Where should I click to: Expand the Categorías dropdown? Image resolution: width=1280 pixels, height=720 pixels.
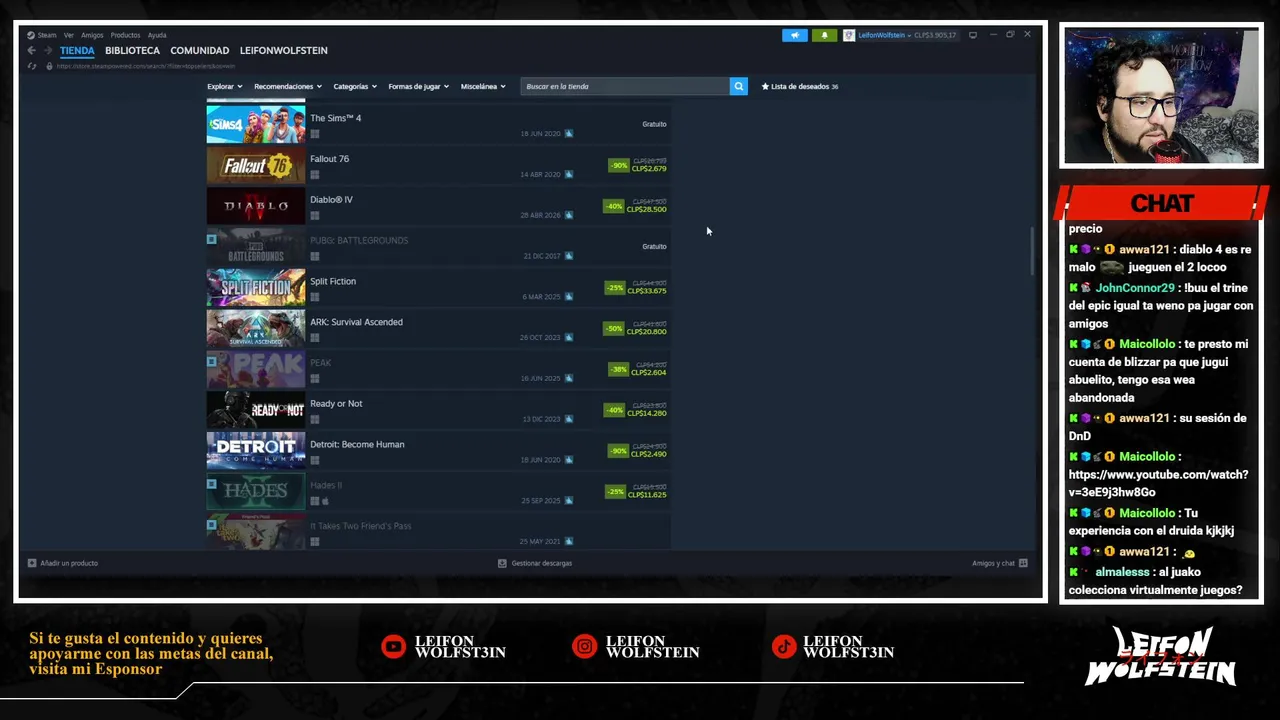click(355, 86)
